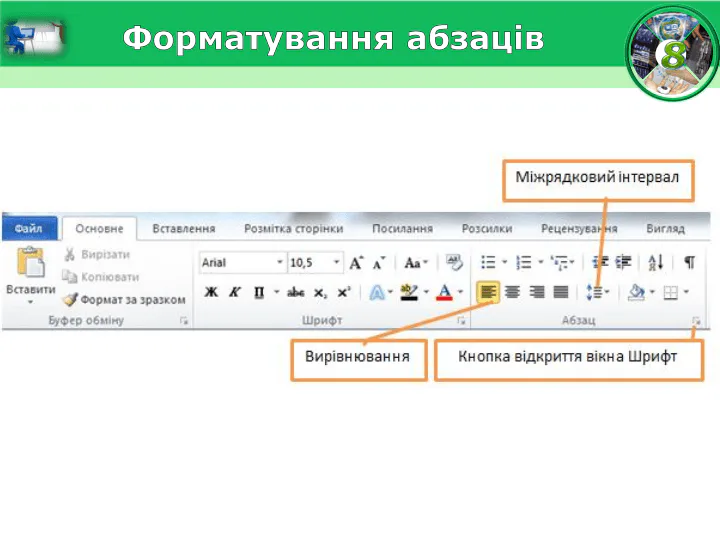
Task: Toggle strikethrough text (abe)
Action: point(295,293)
